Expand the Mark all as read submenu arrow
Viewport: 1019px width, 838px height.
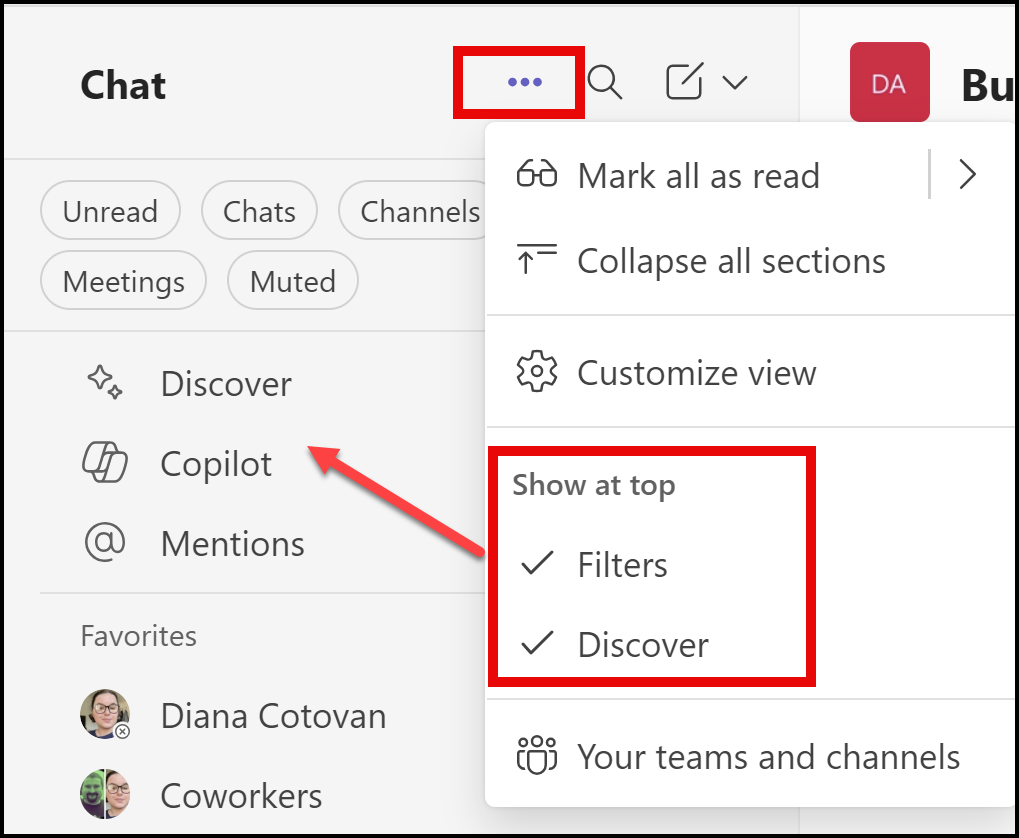click(x=966, y=174)
